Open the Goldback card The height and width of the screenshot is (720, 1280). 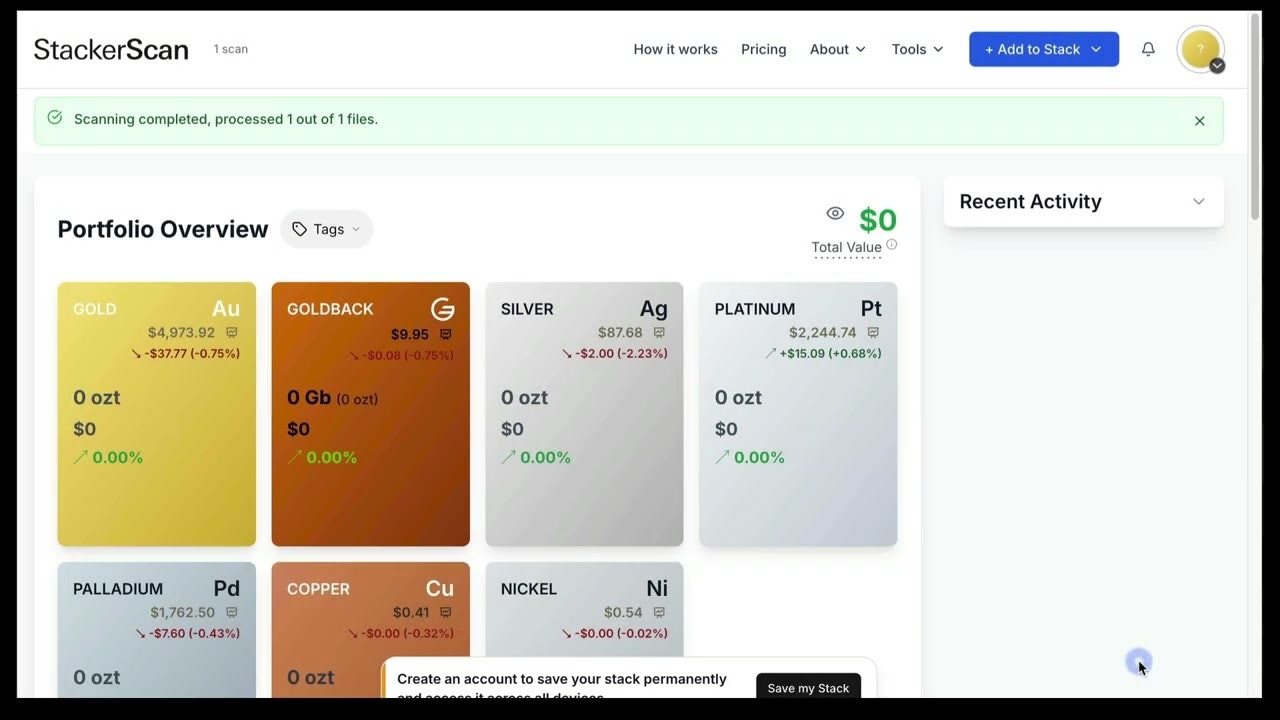[371, 414]
